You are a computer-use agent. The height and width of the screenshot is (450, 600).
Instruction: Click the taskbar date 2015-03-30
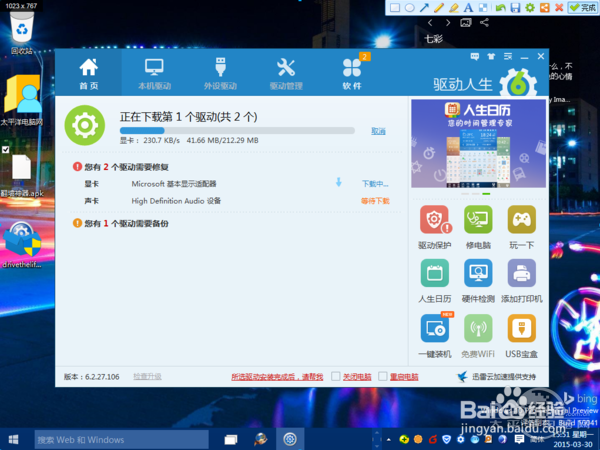coord(573,444)
